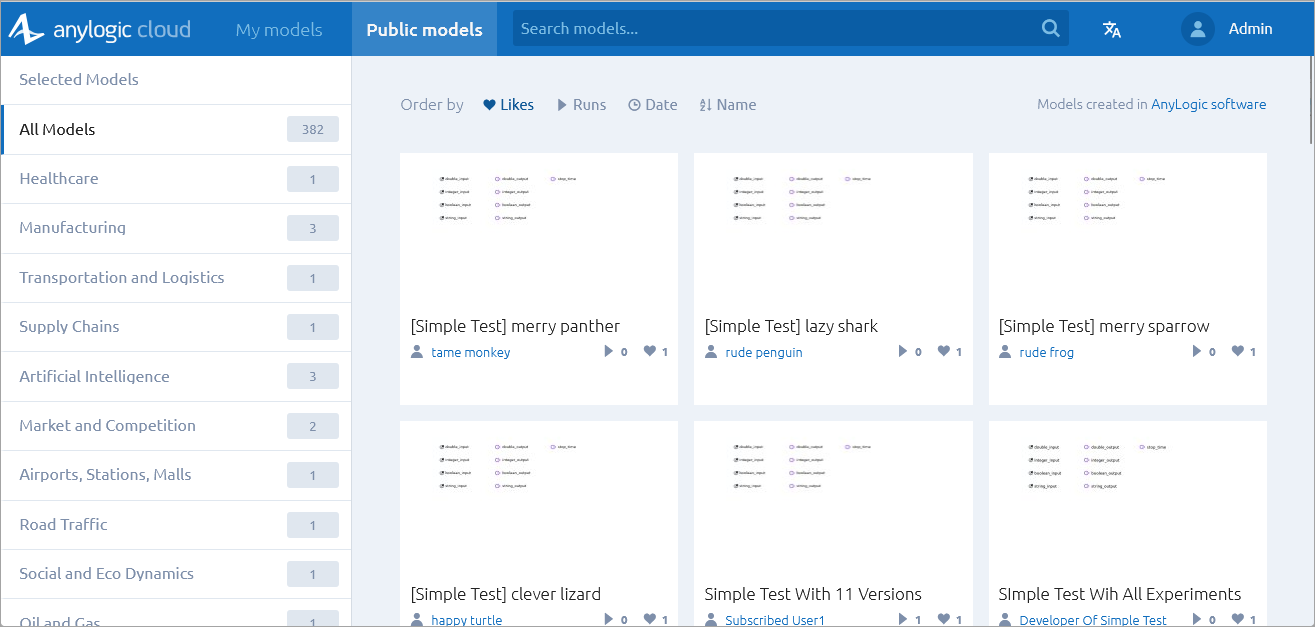Click the runs play icon on merry sparrow card
1315x627 pixels.
[x=1196, y=351]
